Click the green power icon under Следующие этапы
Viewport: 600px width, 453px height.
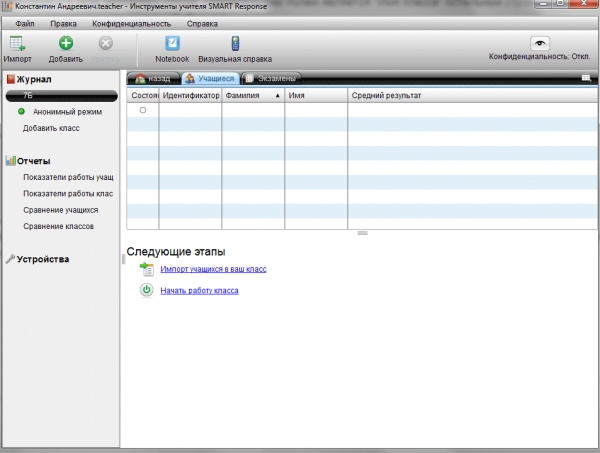click(x=146, y=290)
